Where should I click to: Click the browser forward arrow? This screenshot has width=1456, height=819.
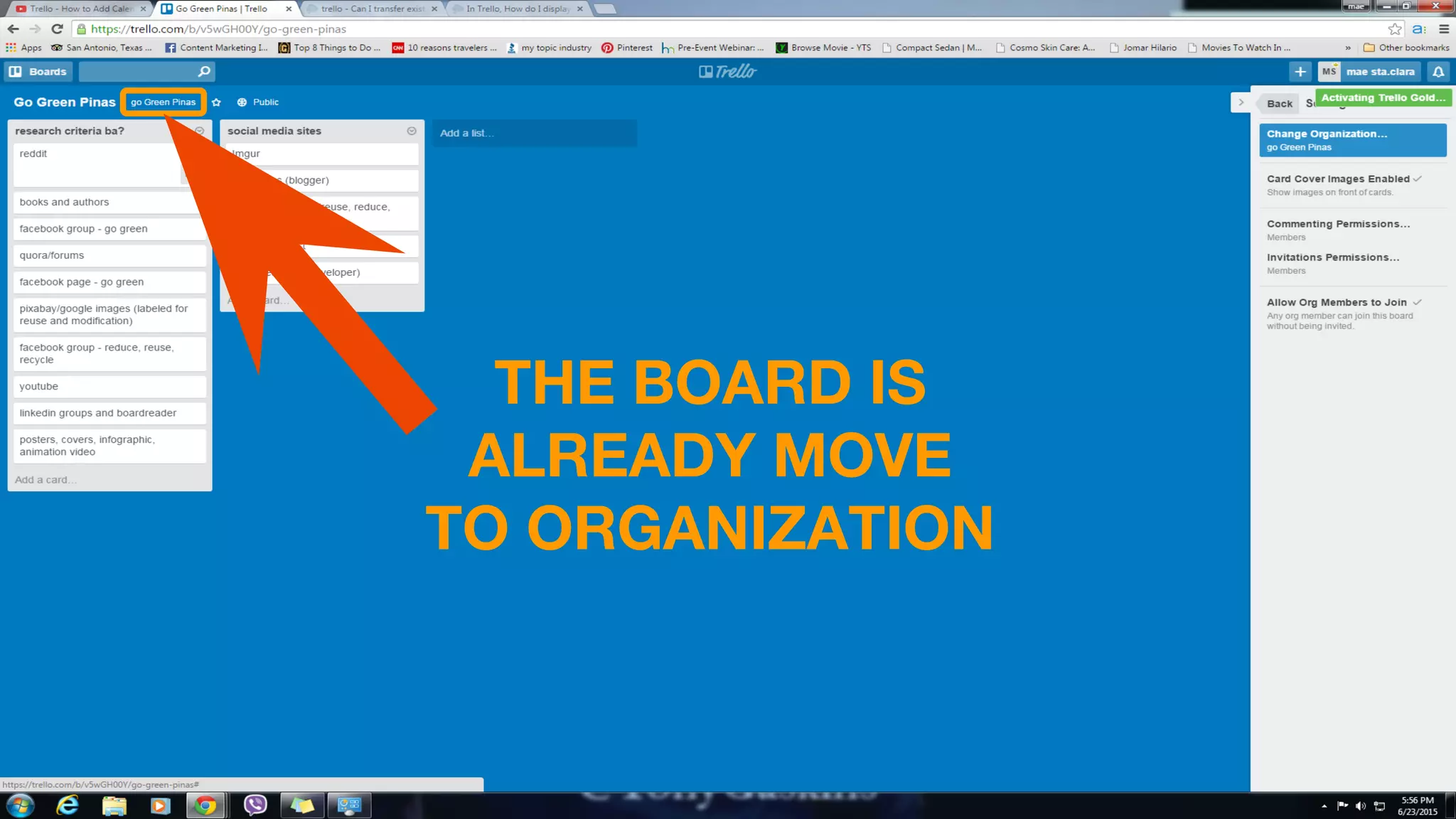[x=35, y=29]
